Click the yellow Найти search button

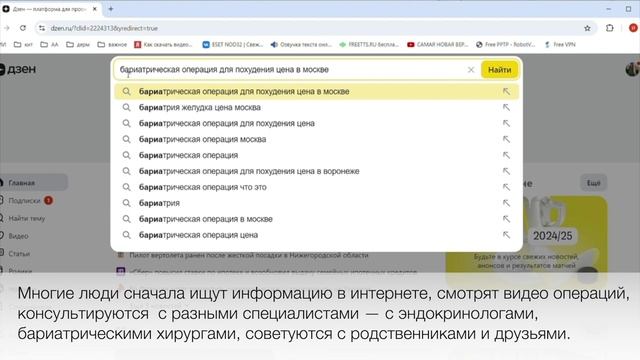[500, 70]
